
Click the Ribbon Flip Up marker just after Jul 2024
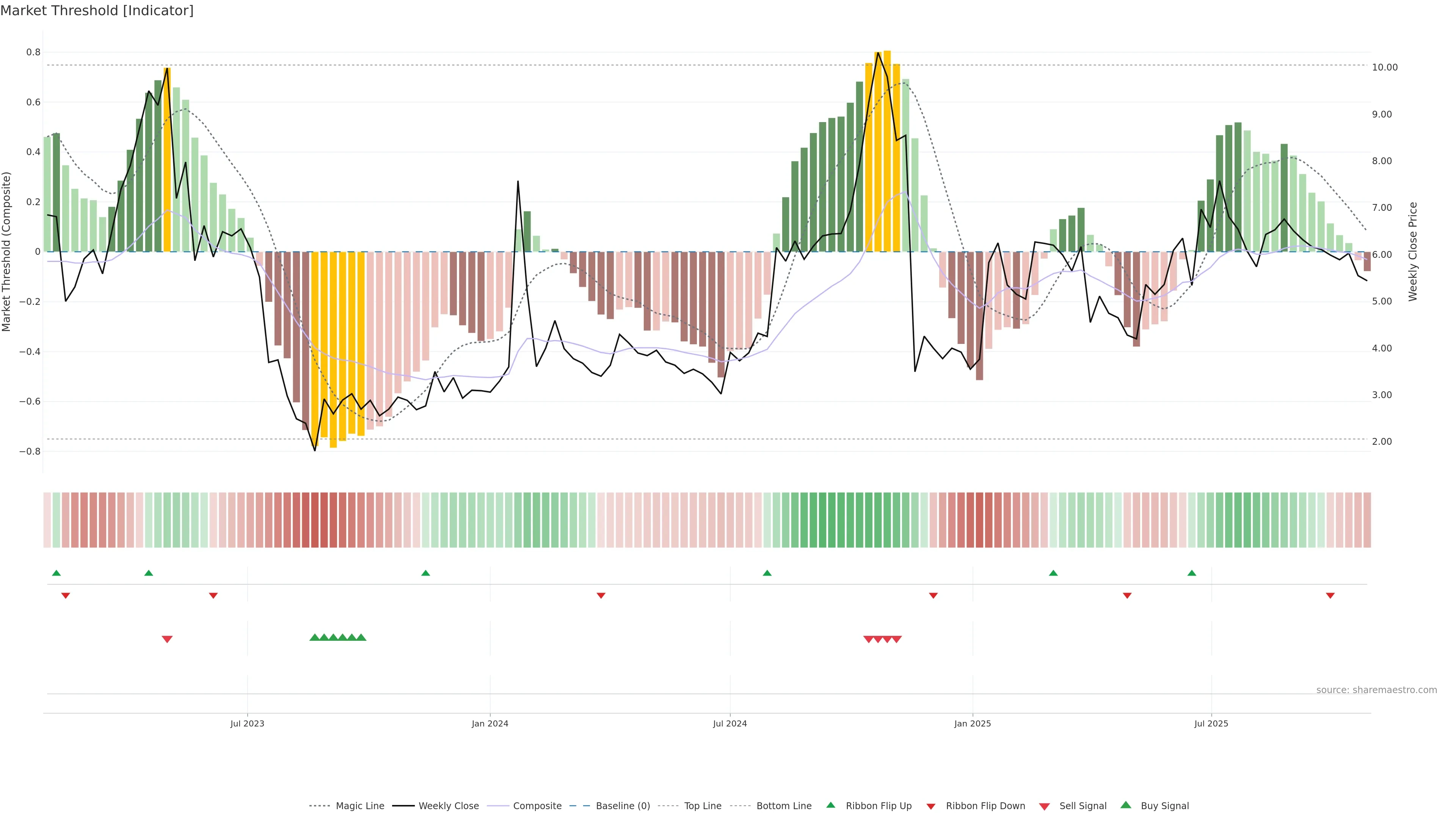[767, 573]
